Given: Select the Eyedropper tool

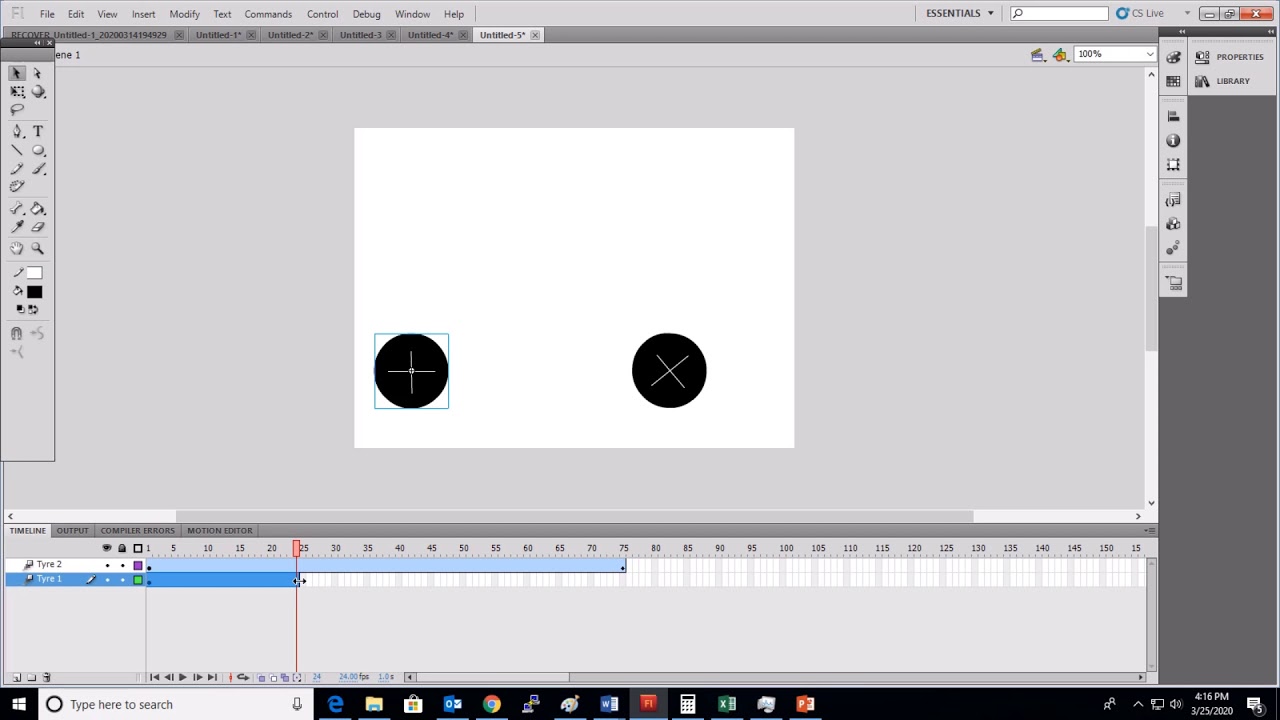Looking at the screenshot, I should click(x=17, y=227).
